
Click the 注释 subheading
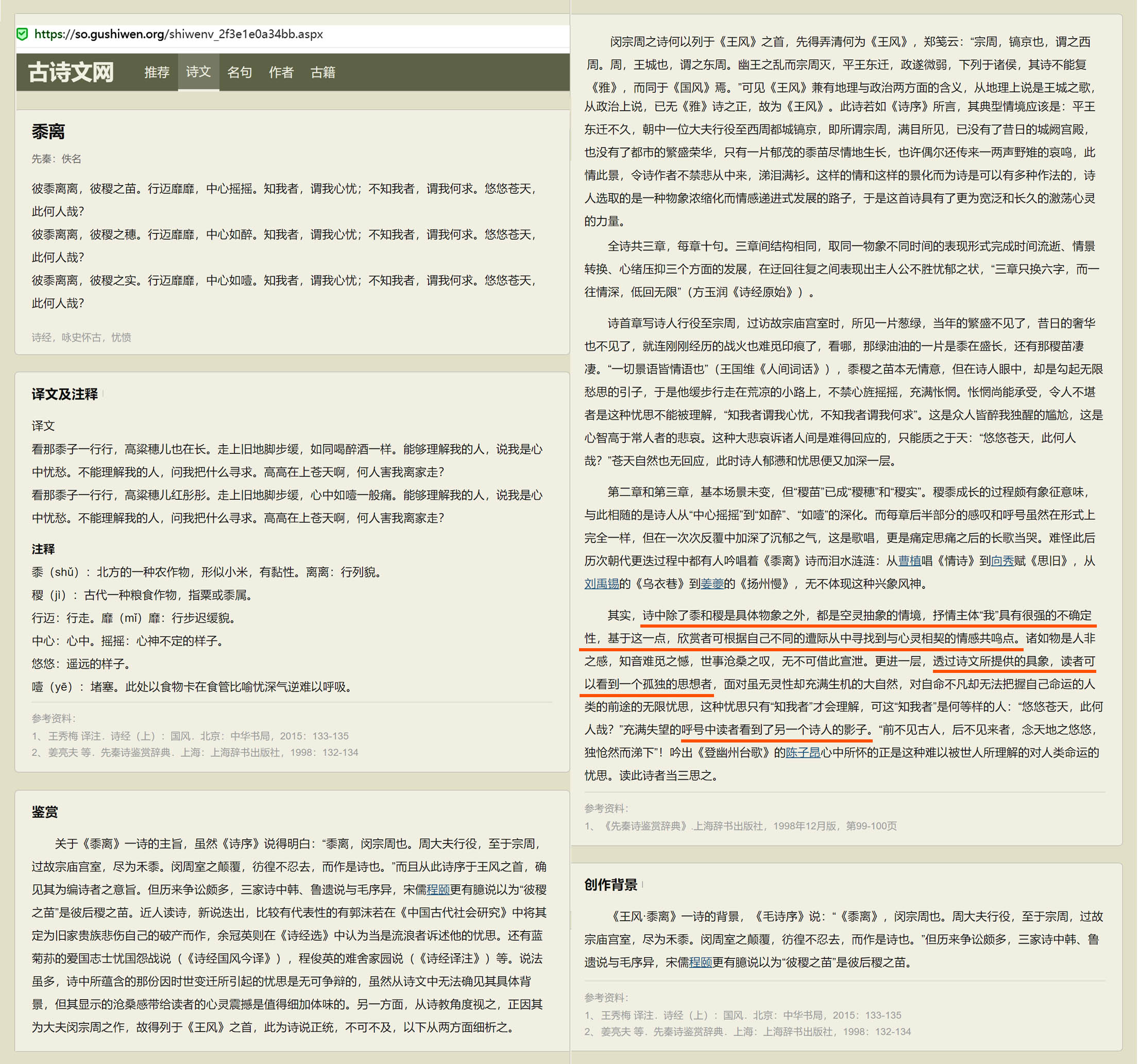pyautogui.click(x=43, y=549)
